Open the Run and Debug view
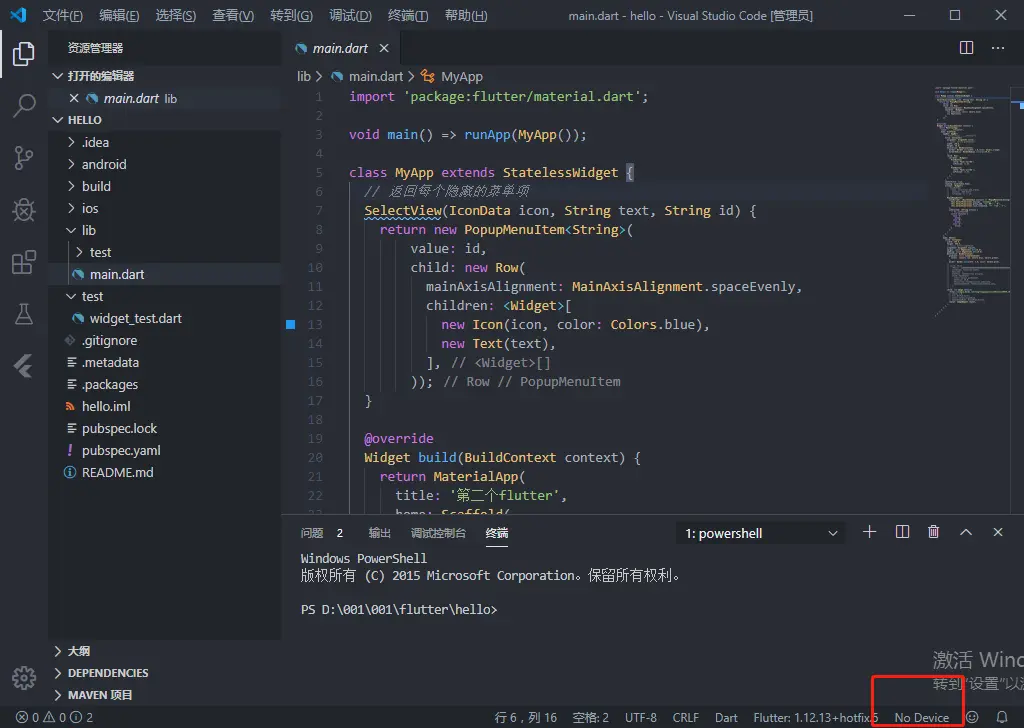This screenshot has height=728, width=1024. 24,209
